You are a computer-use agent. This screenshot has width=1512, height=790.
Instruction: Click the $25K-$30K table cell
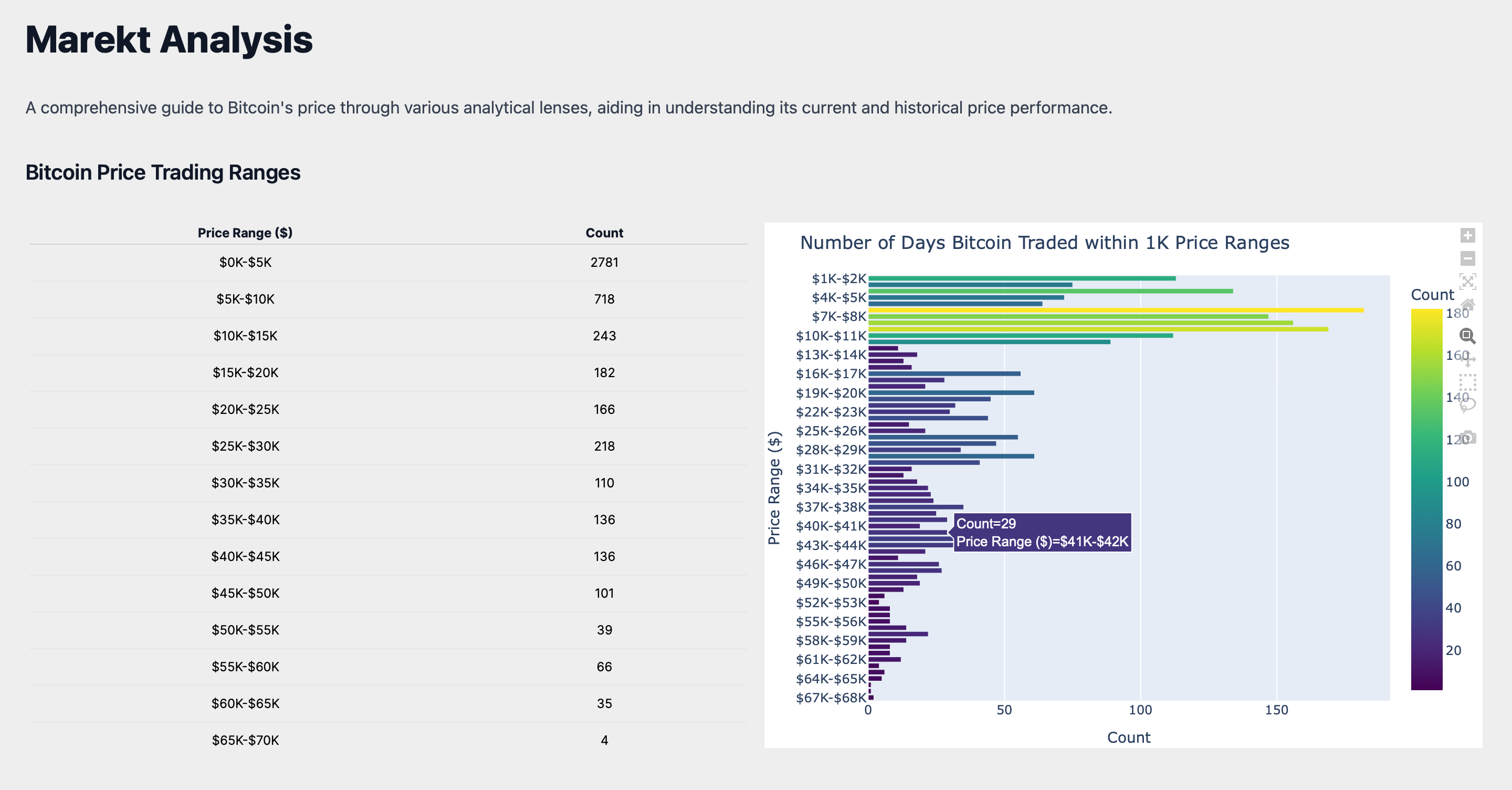point(245,446)
